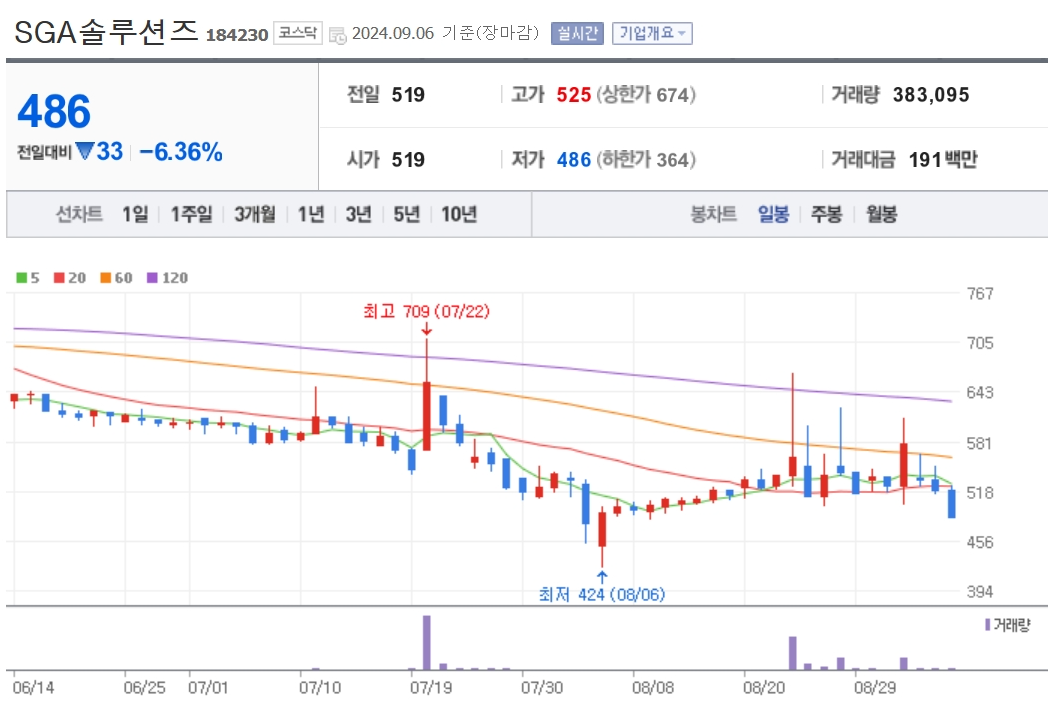1048x702 pixels.
Task: Click the 07/19 date axis label
Action: (x=430, y=687)
